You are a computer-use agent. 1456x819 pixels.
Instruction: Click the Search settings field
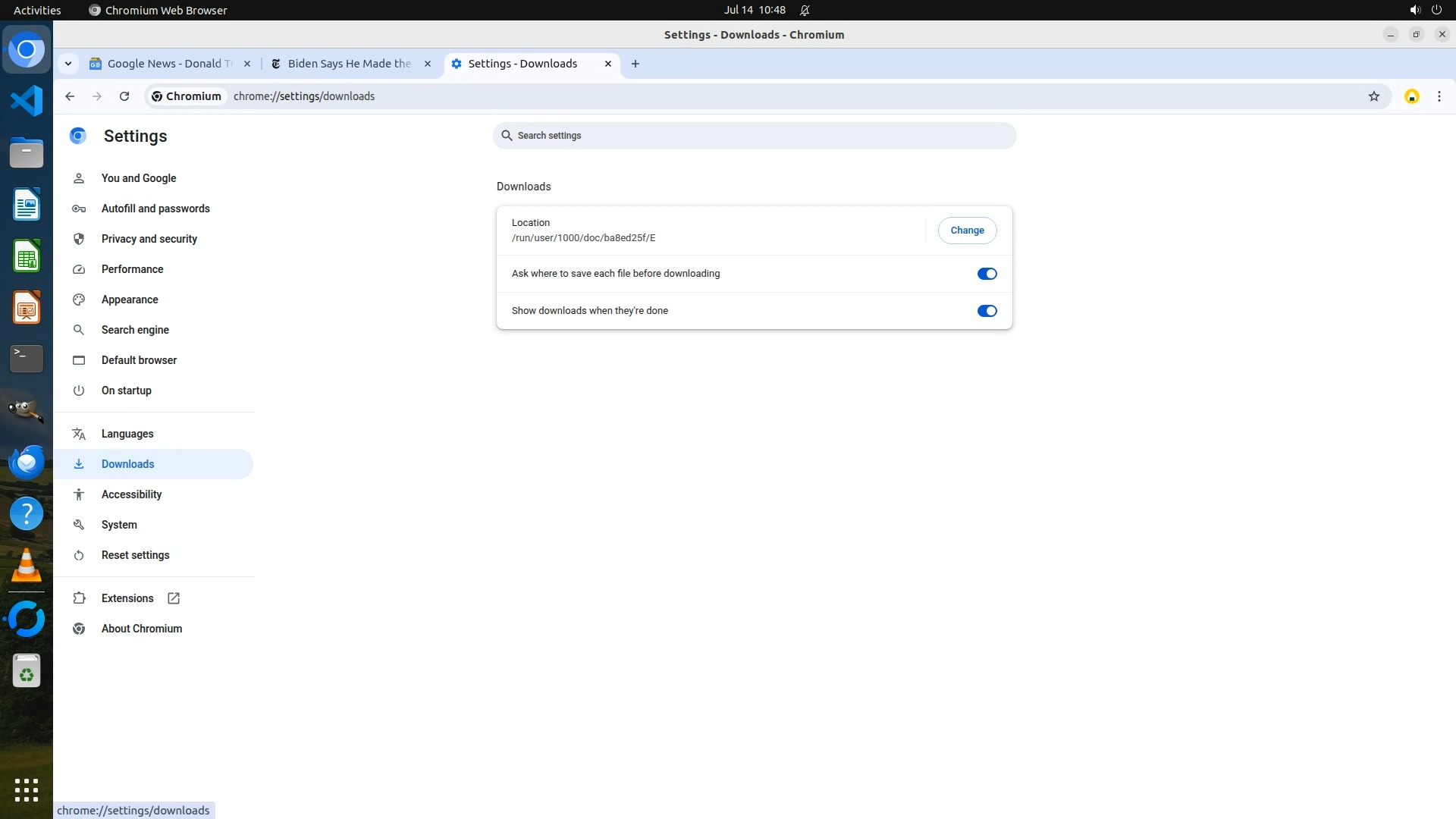pos(754,136)
